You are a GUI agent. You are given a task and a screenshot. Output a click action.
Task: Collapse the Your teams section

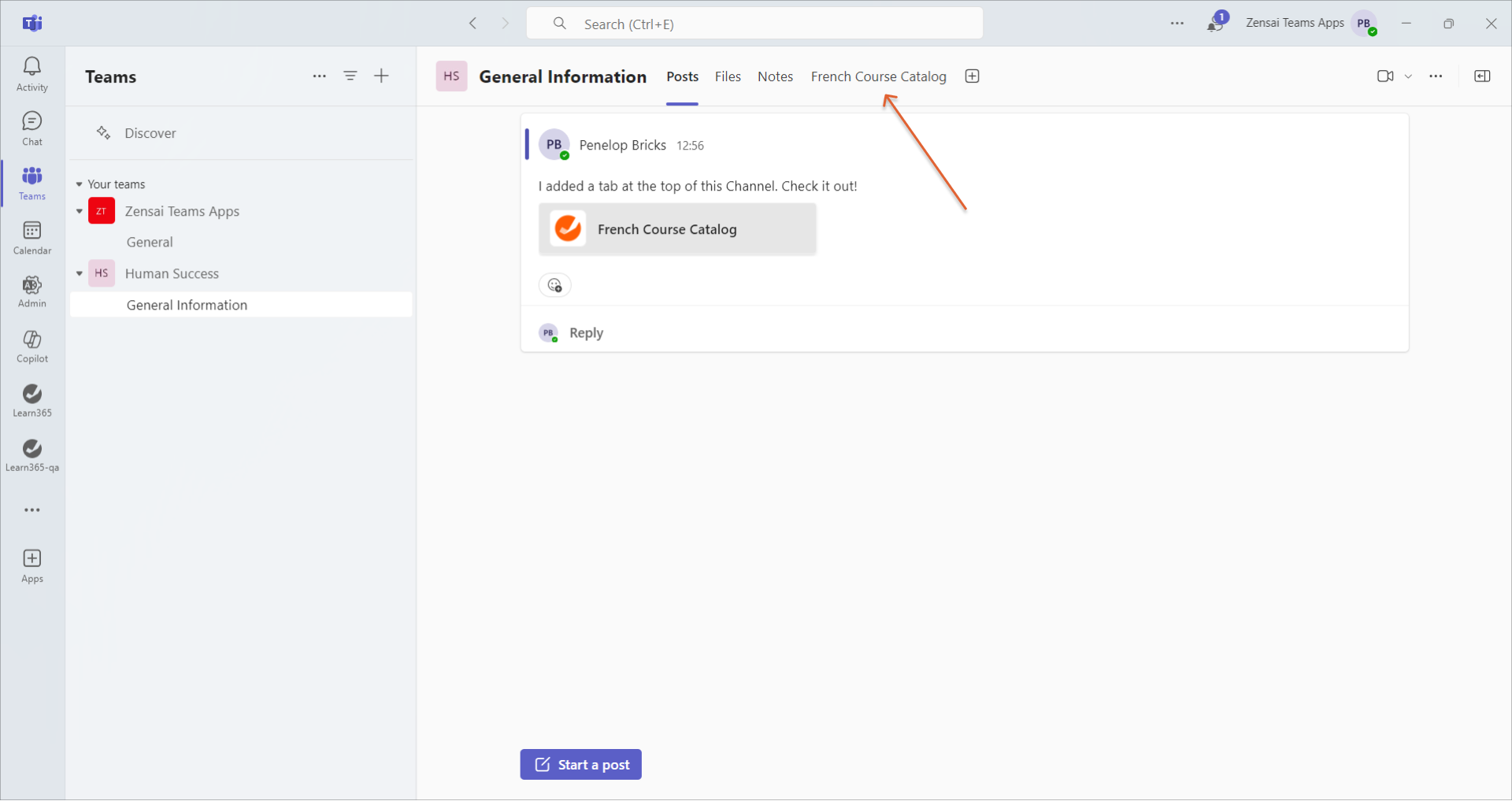point(79,184)
